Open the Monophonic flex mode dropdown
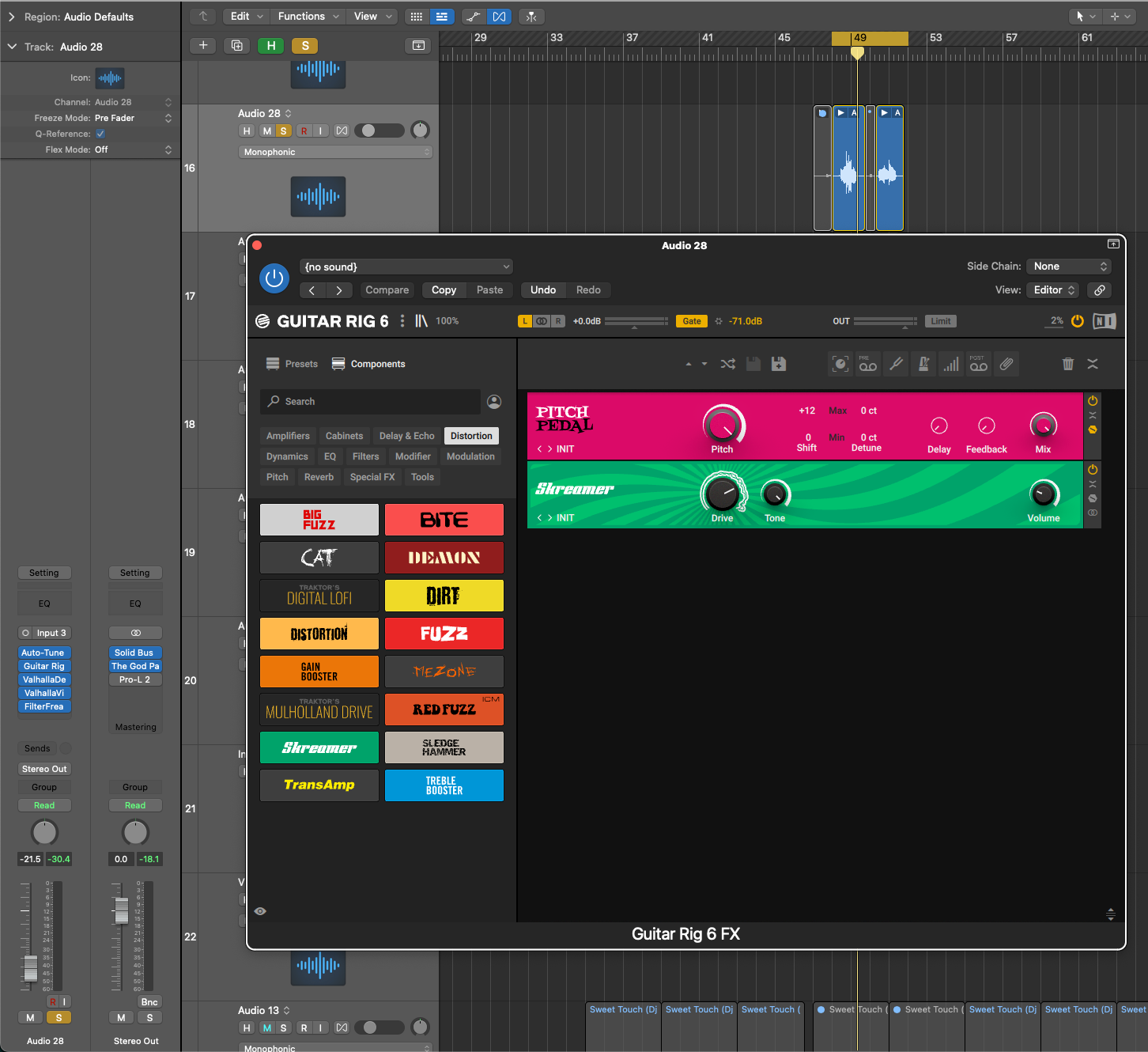 click(335, 152)
